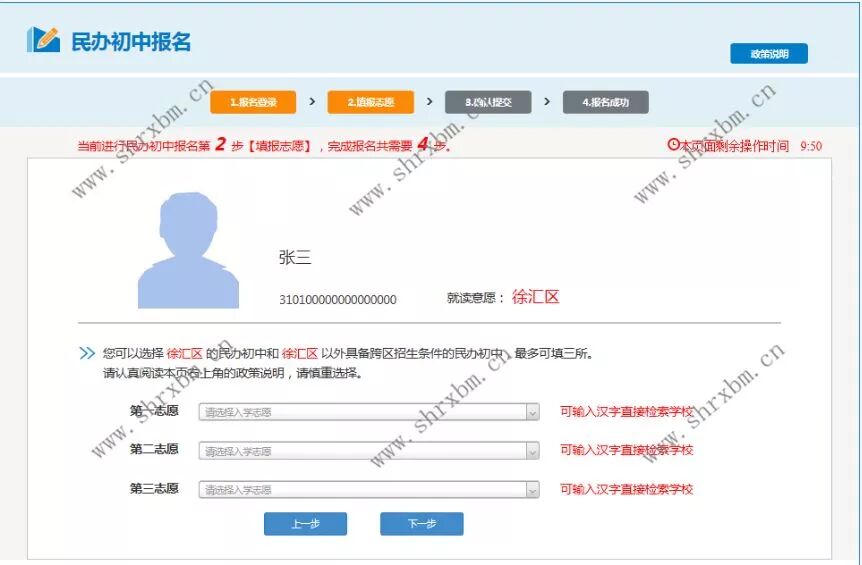Viewport: 862px width, 565px height.
Task: Click the double chevron icon before instructions
Action: point(87,353)
